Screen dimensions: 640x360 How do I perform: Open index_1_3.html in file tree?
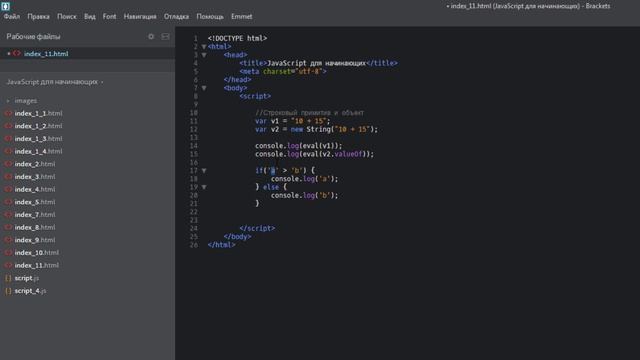[38, 138]
